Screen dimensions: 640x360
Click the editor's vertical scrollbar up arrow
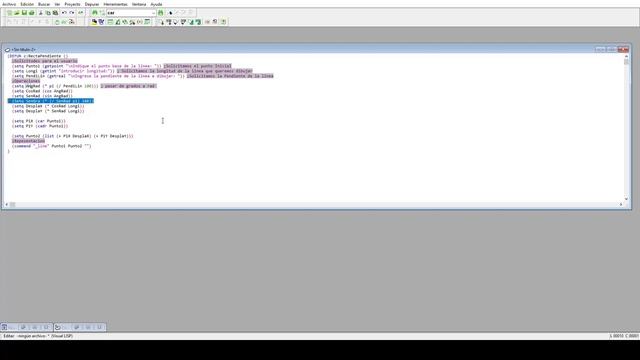coord(627,56)
